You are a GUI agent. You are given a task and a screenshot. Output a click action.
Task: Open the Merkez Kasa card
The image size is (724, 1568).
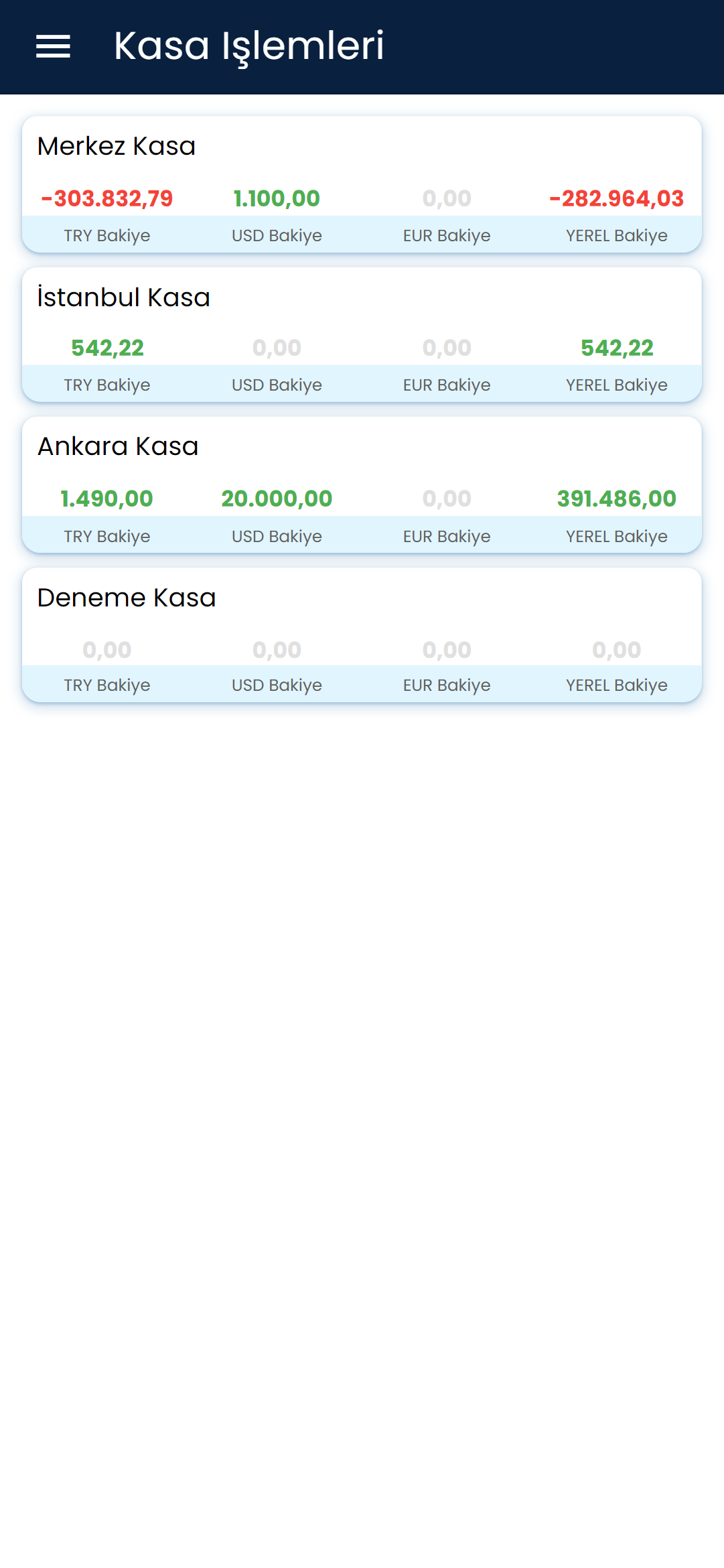[x=362, y=184]
